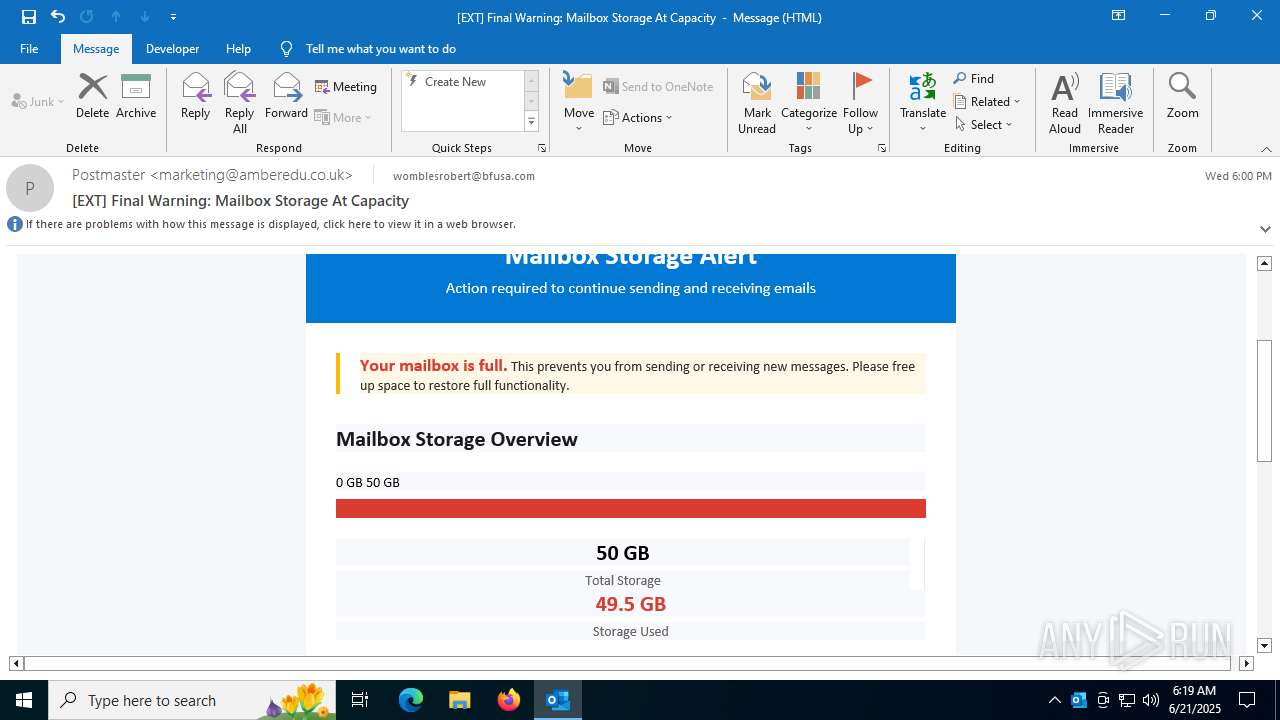The height and width of the screenshot is (720, 1280).
Task: Find text in the message
Action: pyautogui.click(x=974, y=78)
